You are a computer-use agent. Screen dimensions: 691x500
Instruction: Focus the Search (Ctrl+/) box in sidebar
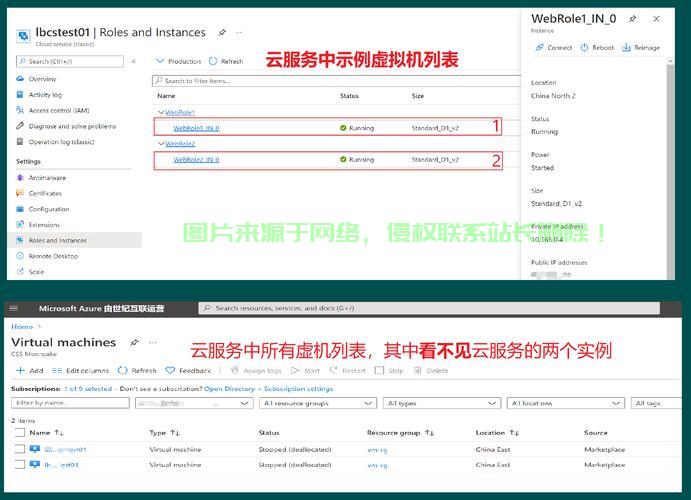(70, 61)
